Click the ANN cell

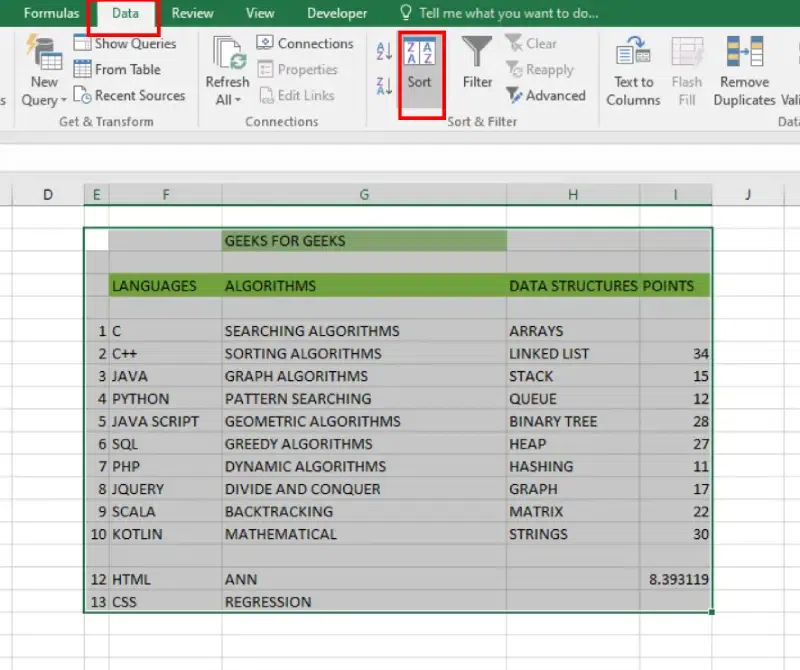click(x=364, y=579)
